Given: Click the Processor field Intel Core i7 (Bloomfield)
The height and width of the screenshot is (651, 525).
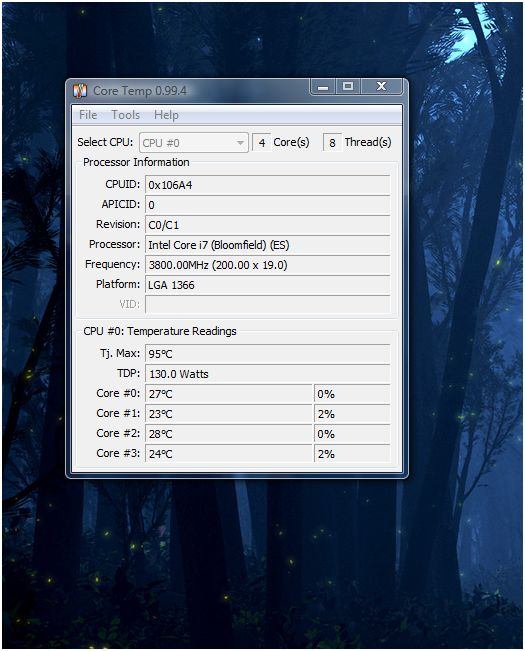Looking at the screenshot, I should (267, 245).
